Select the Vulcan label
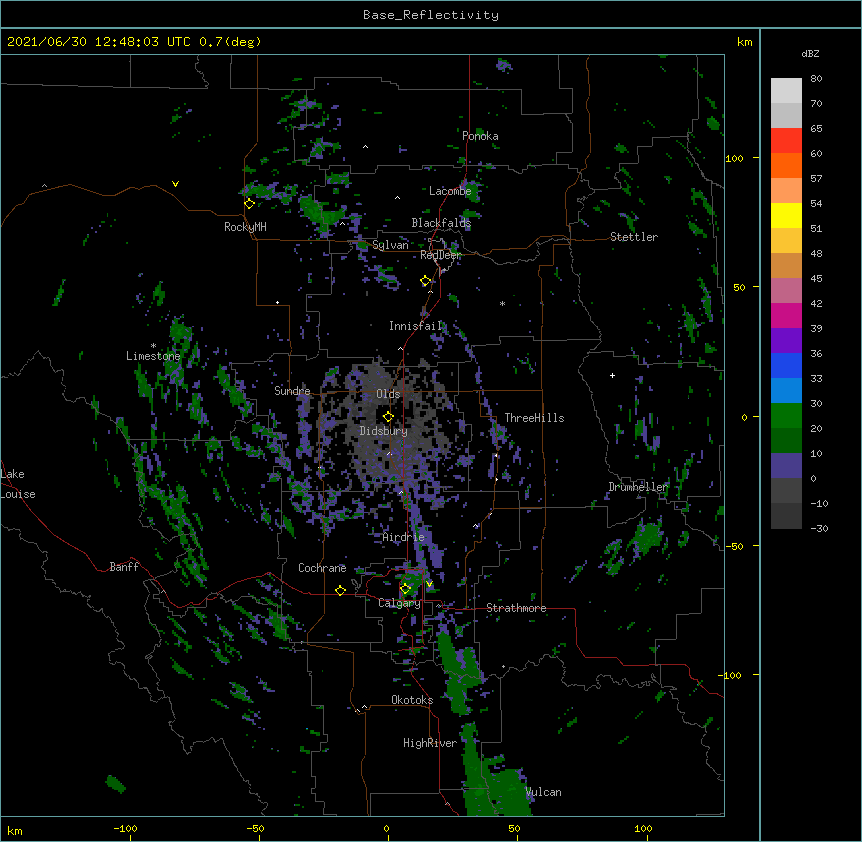 543,792
